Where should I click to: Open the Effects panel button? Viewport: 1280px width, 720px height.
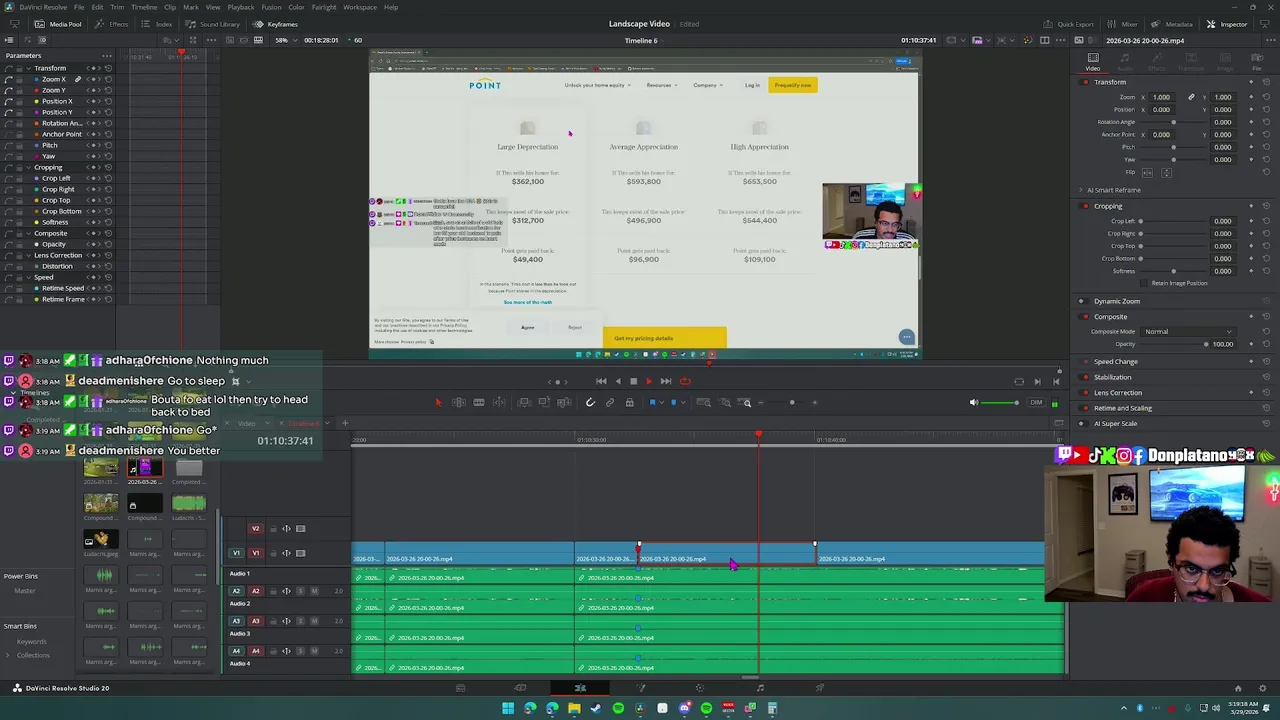pos(112,24)
